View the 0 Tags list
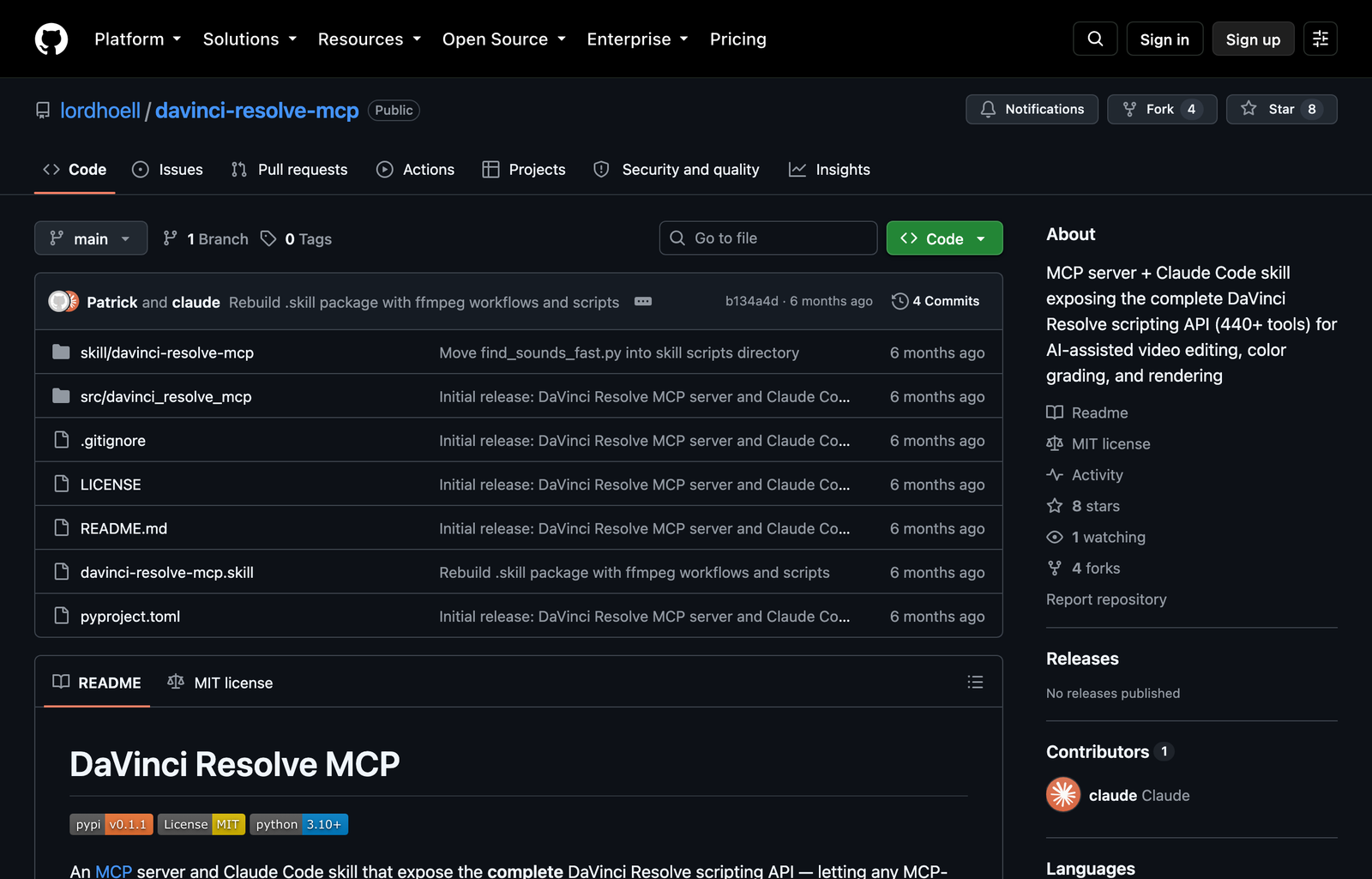This screenshot has width=1372, height=879. [x=297, y=238]
